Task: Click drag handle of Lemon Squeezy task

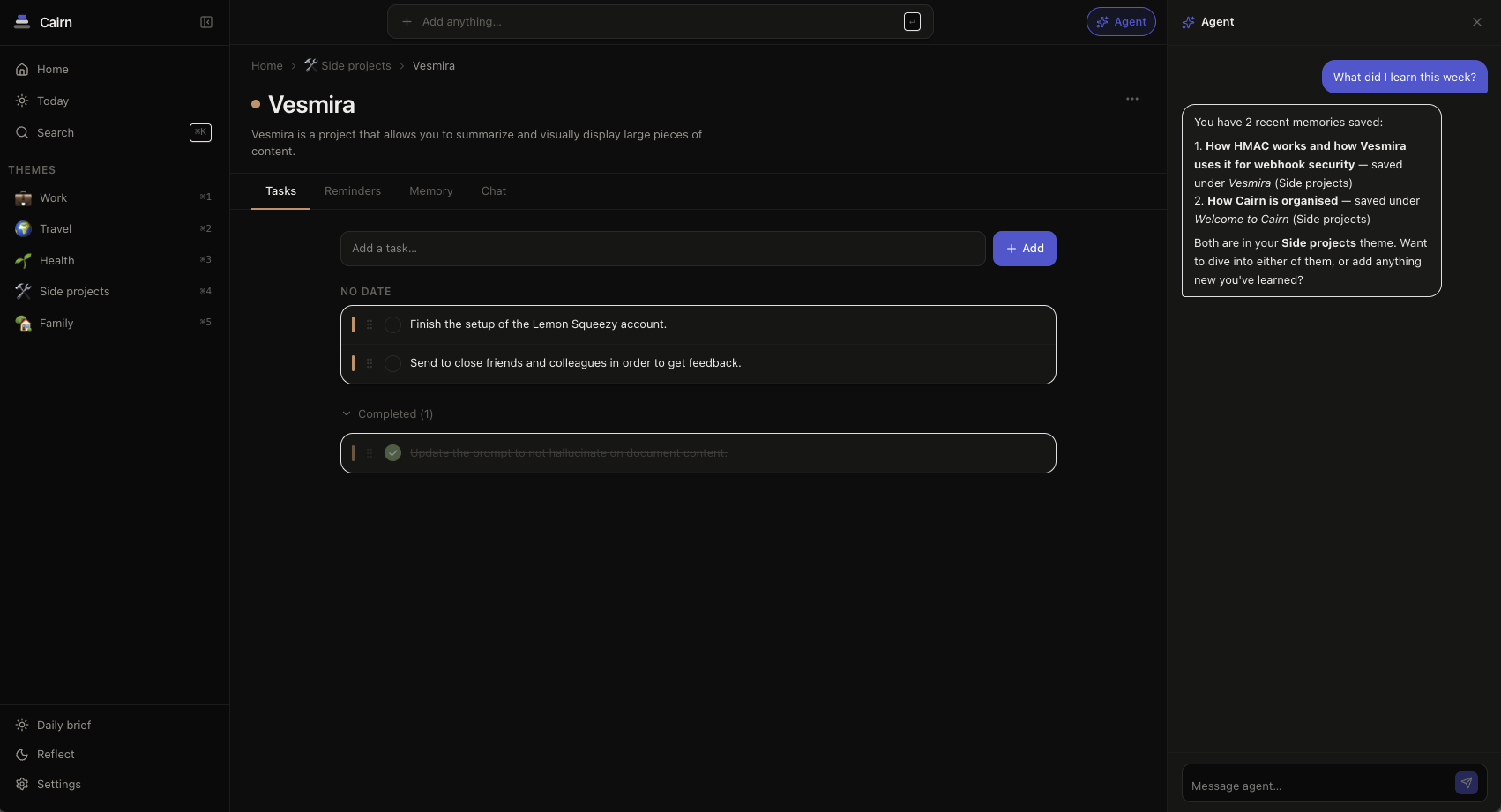Action: [370, 324]
